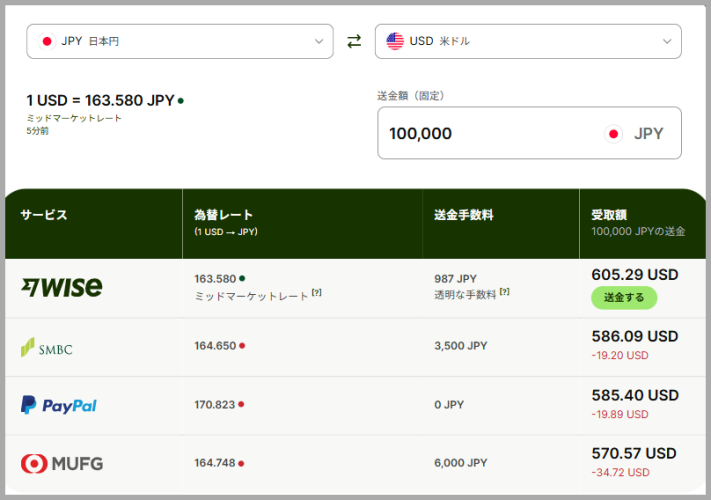Click the SMBC fee 3,500 JPY
The height and width of the screenshot is (500, 711).
click(x=461, y=346)
